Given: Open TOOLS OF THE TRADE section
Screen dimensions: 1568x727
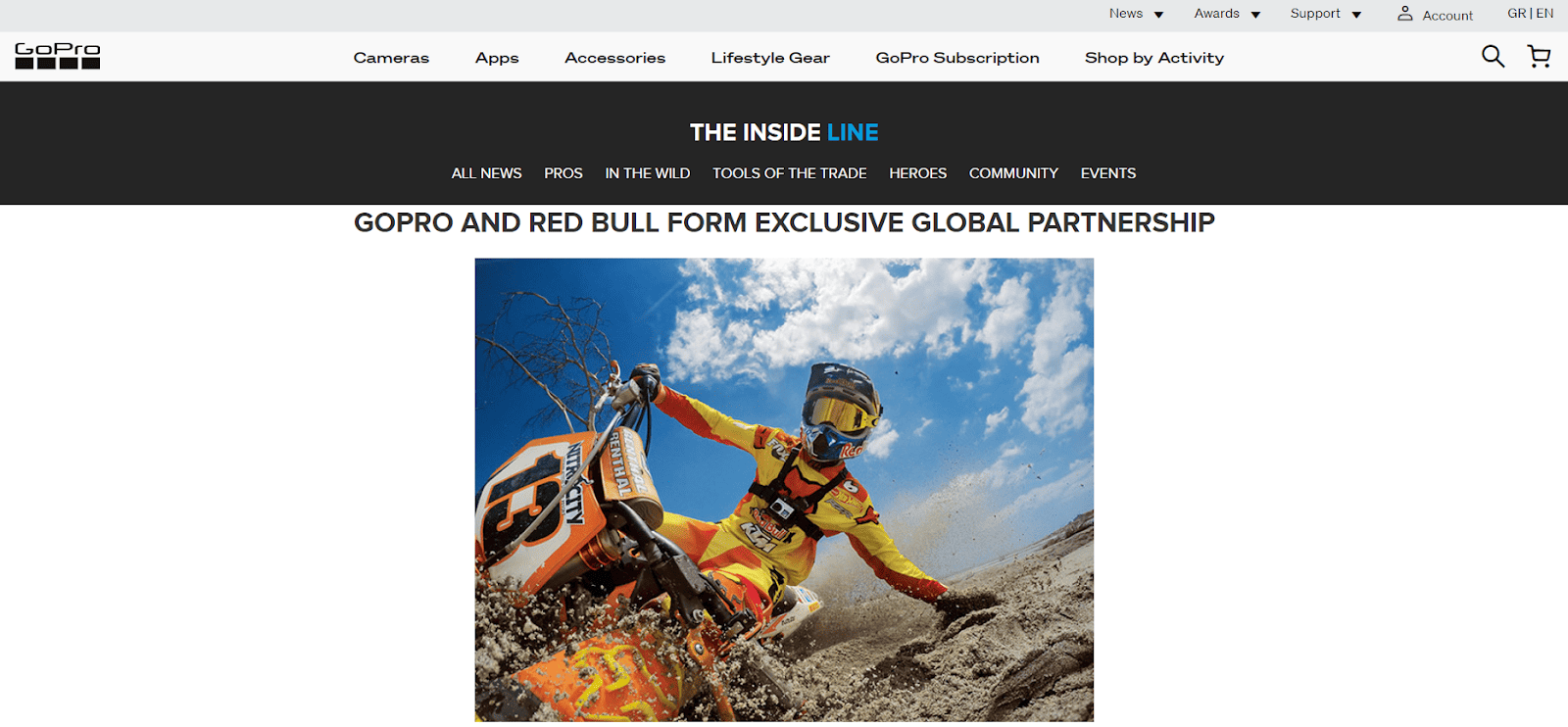Looking at the screenshot, I should point(790,173).
